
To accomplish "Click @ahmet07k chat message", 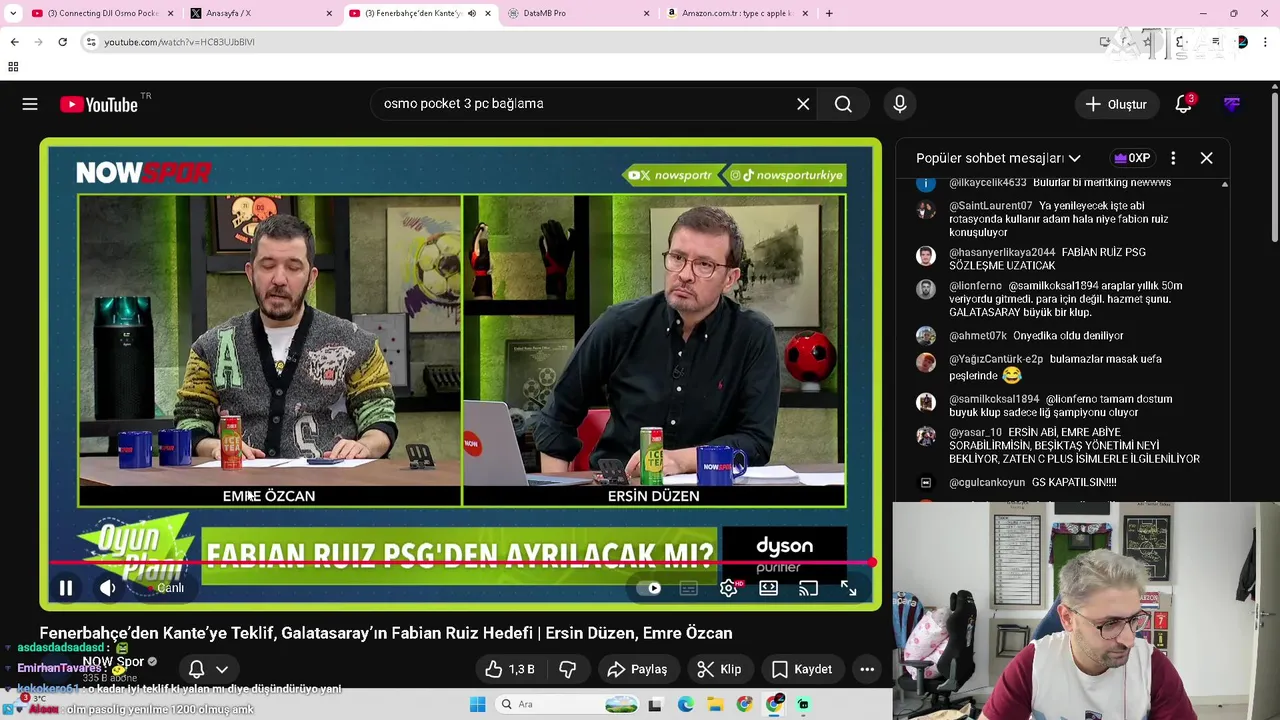I will pyautogui.click(x=1036, y=336).
